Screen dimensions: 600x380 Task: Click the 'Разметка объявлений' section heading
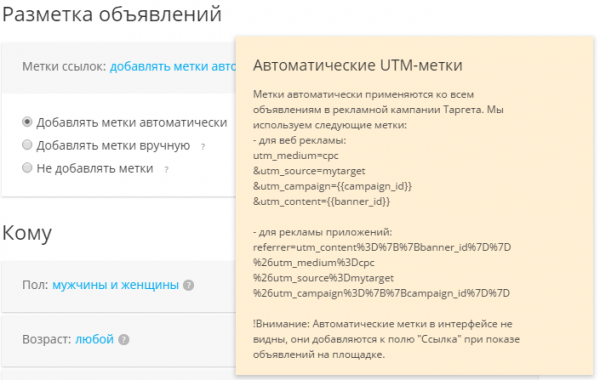pos(112,15)
